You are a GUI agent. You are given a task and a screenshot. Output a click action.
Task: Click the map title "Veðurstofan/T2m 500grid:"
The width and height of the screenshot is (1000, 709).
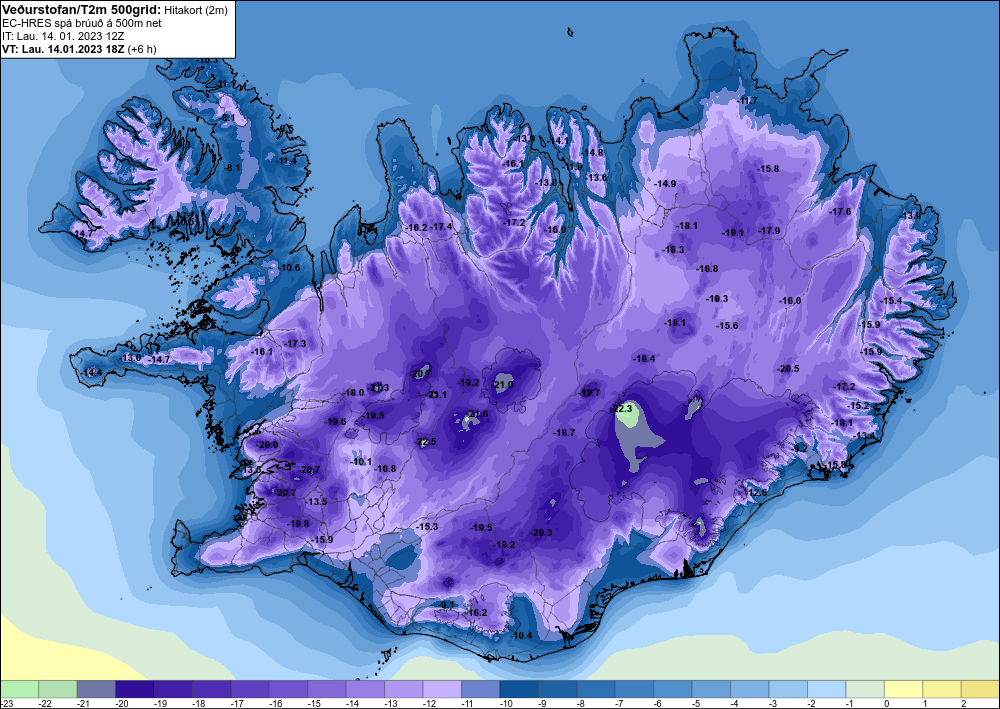pos(80,9)
